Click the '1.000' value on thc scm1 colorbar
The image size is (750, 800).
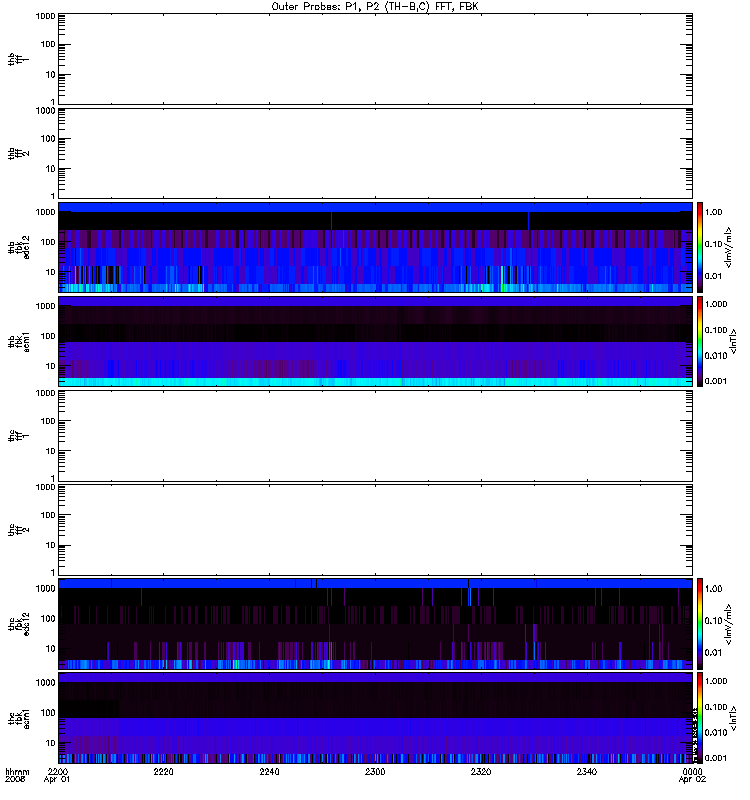[x=716, y=681]
